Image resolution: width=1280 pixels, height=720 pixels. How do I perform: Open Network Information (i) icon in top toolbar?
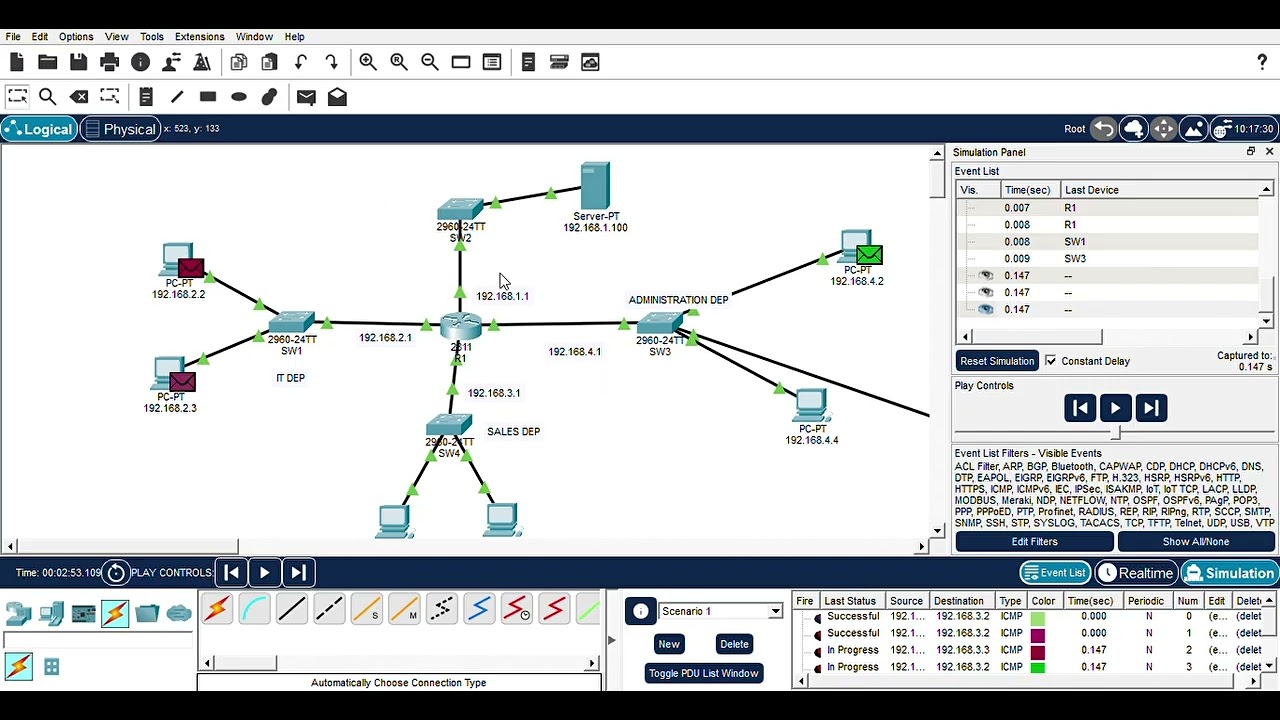coord(140,62)
